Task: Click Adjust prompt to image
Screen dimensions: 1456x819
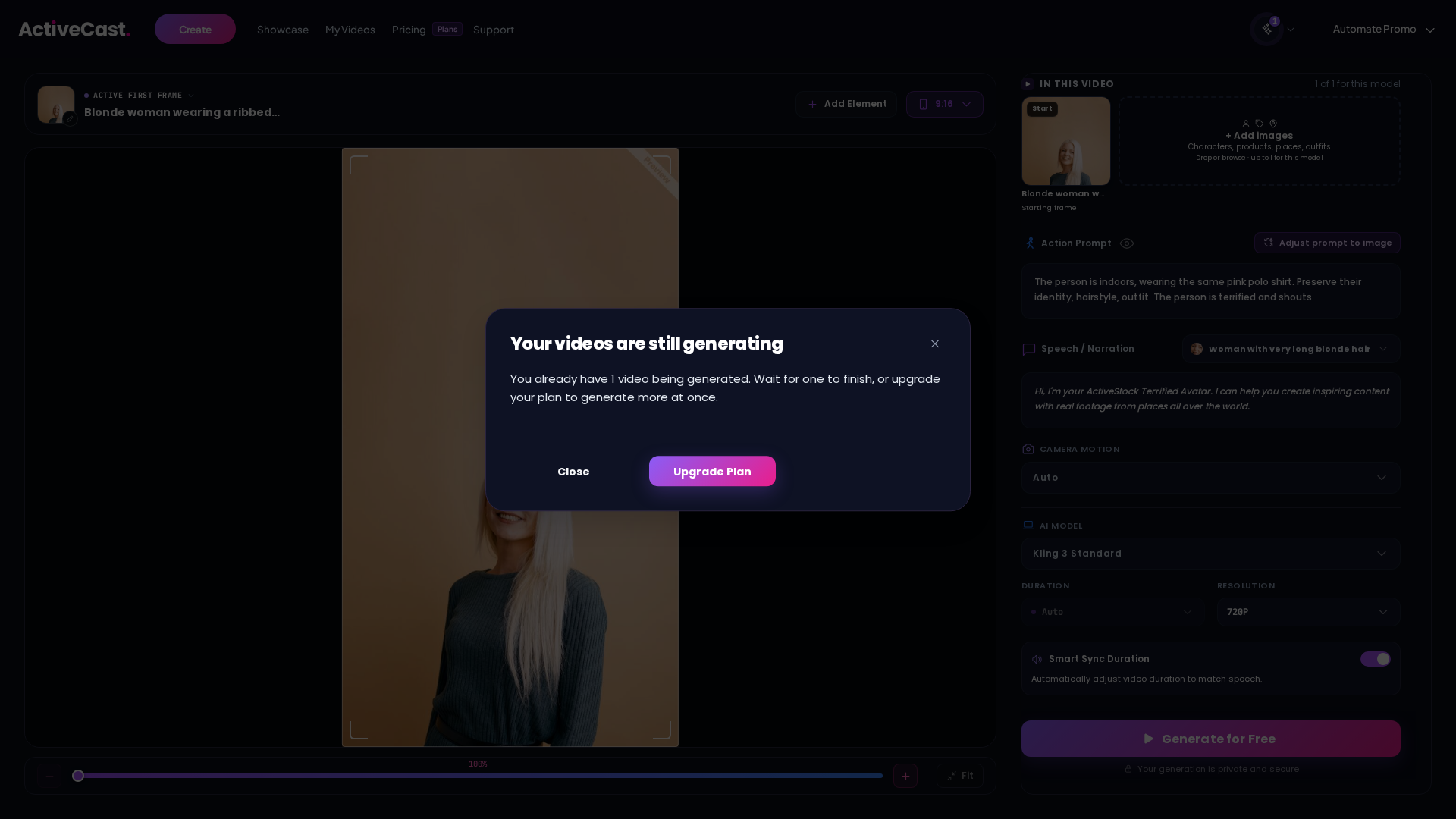Action: pyautogui.click(x=1327, y=243)
